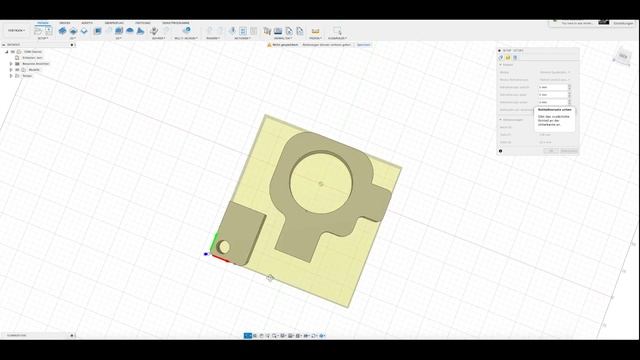Select the dome-shaped 3D strategy icon
This screenshot has width=640, height=360.
[130, 31]
